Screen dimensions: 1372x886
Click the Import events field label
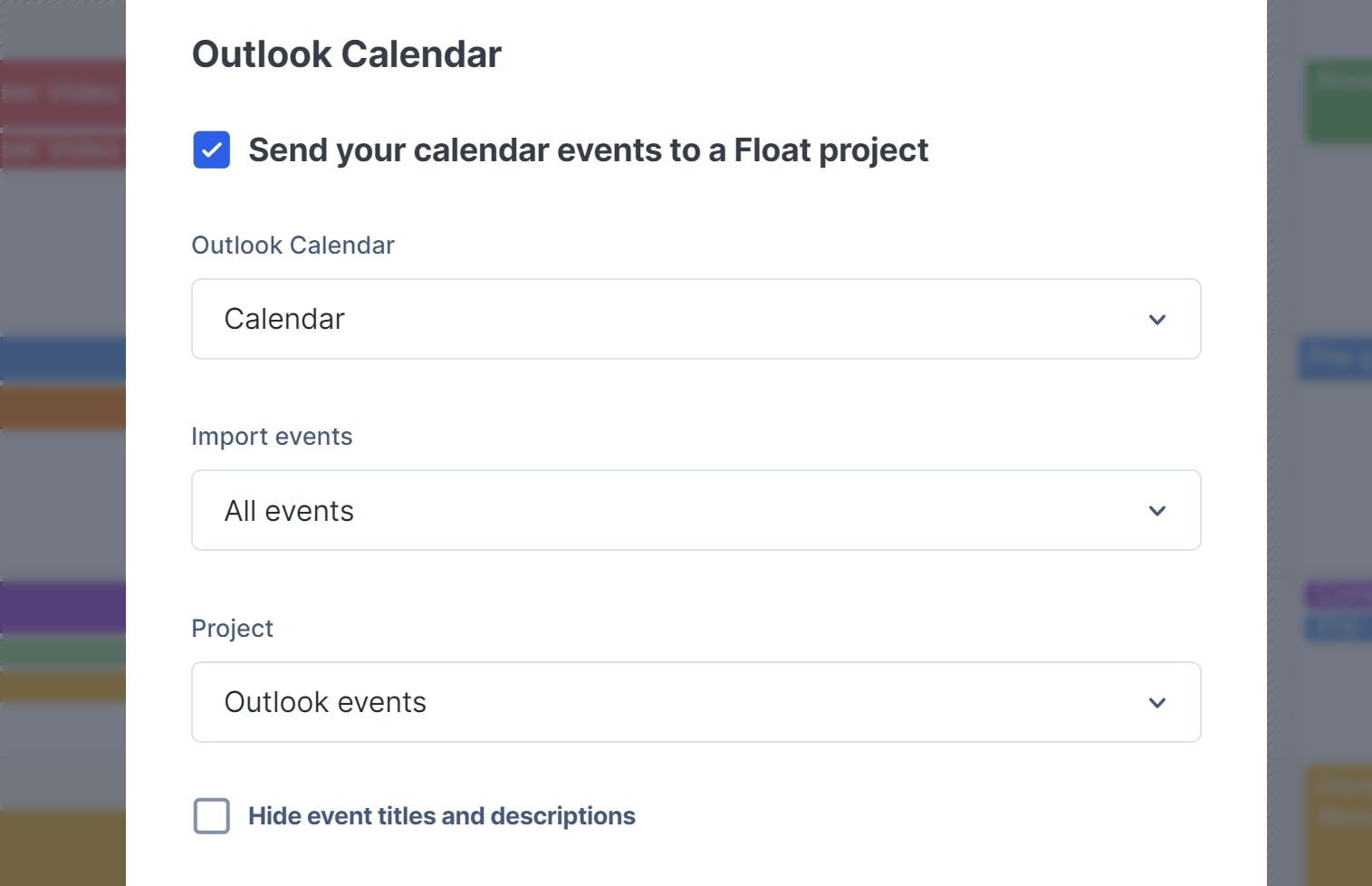click(x=272, y=437)
